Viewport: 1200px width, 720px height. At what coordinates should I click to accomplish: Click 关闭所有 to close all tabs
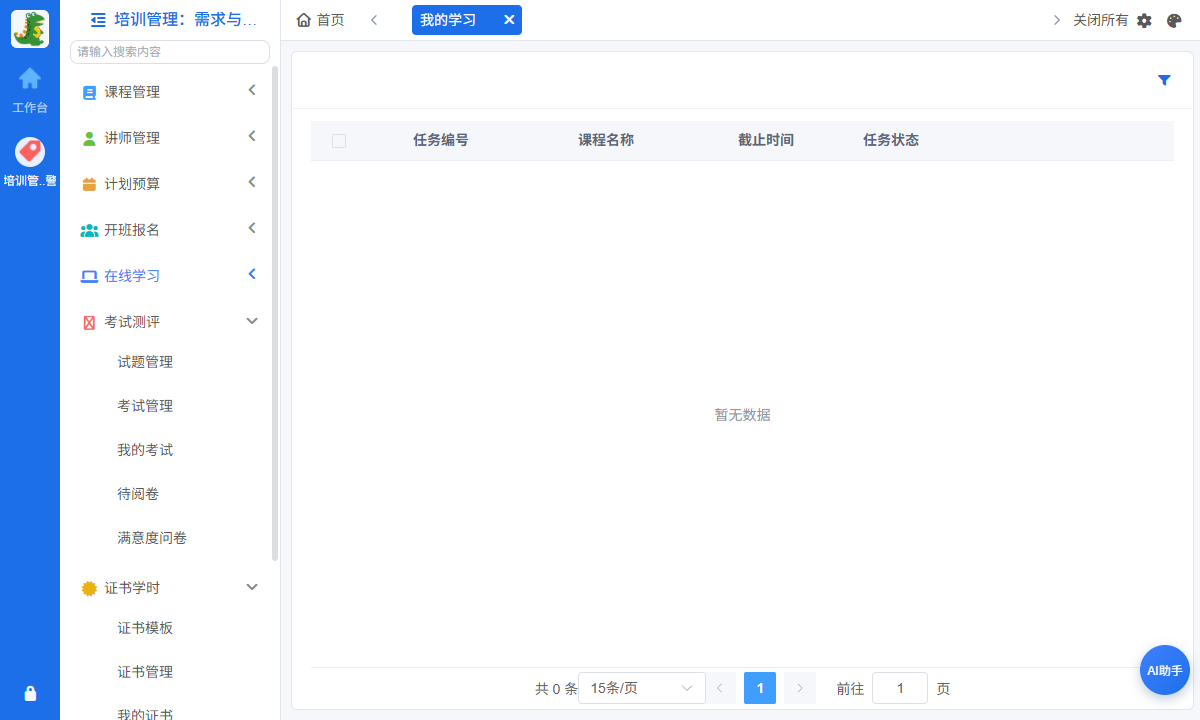(x=1100, y=20)
